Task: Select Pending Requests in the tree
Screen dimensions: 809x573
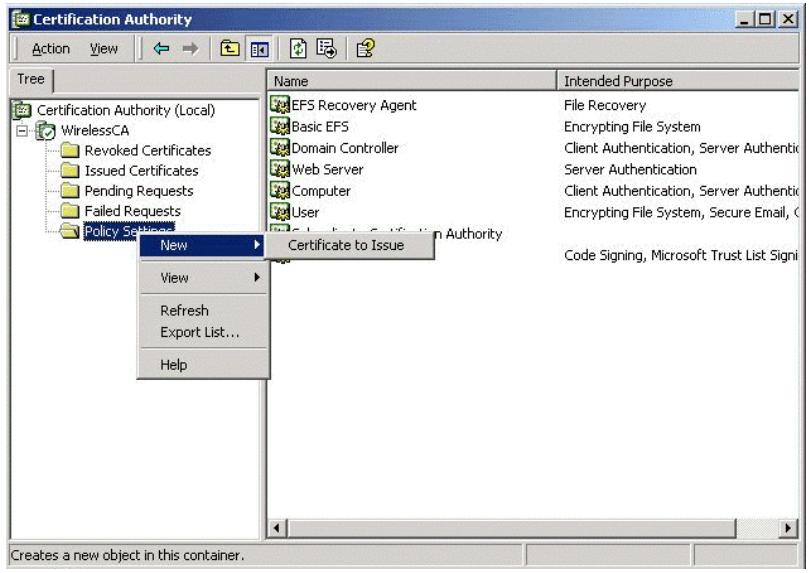Action: tap(139, 191)
